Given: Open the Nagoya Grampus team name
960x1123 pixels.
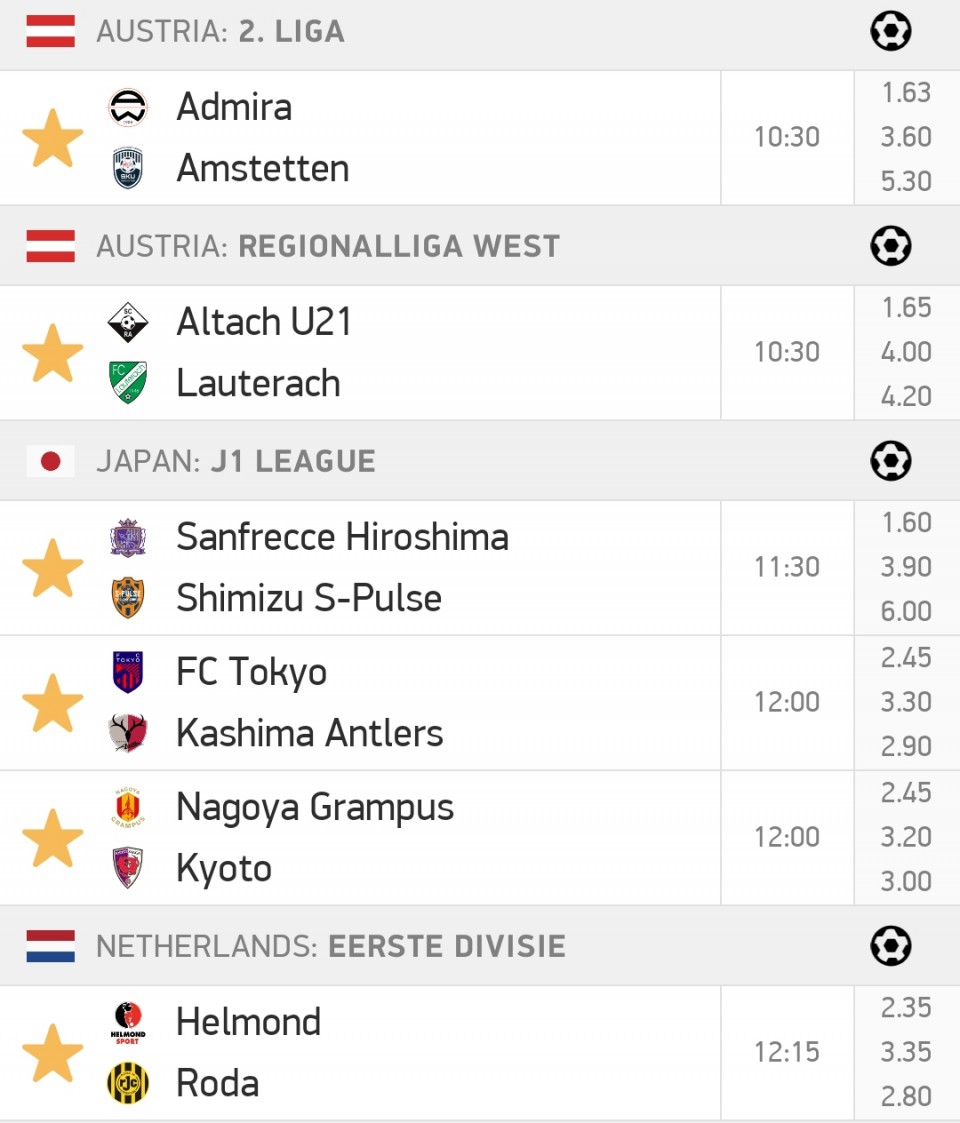Looking at the screenshot, I should pyautogui.click(x=315, y=807).
